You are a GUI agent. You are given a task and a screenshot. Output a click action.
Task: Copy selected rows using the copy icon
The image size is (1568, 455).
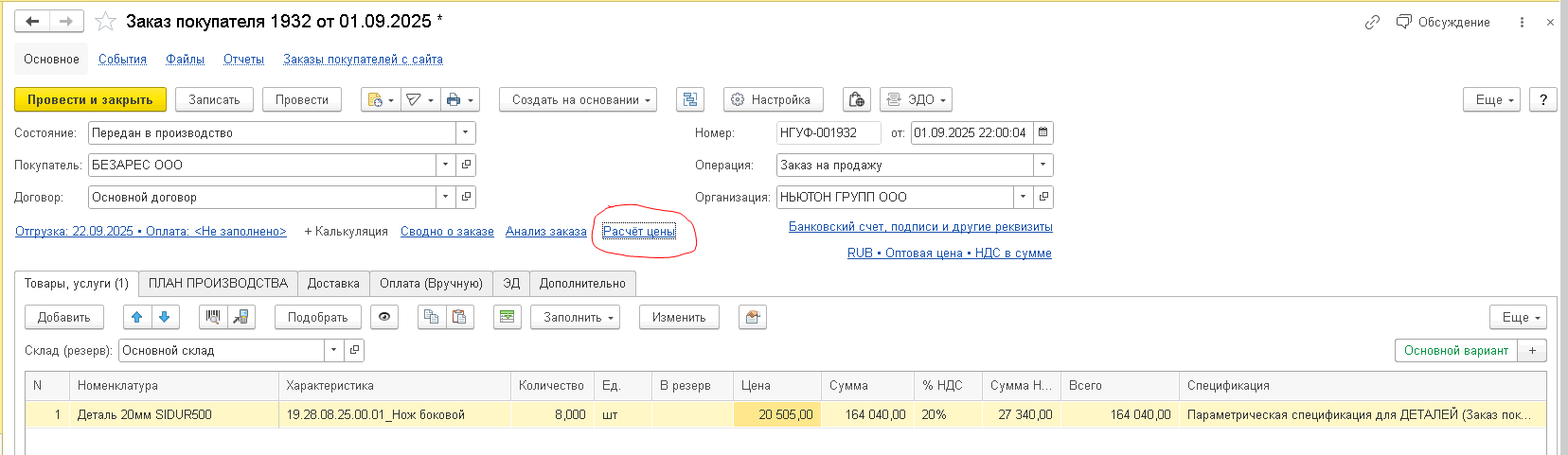(432, 317)
